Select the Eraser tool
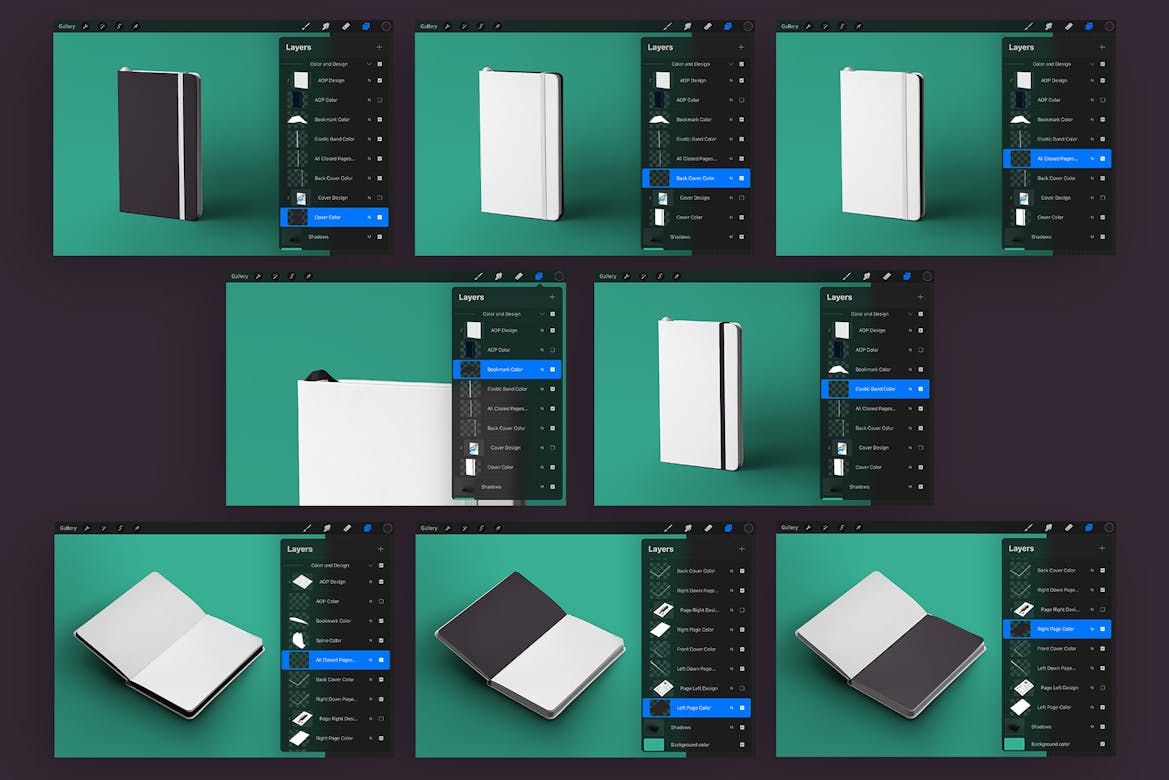 pos(347,26)
